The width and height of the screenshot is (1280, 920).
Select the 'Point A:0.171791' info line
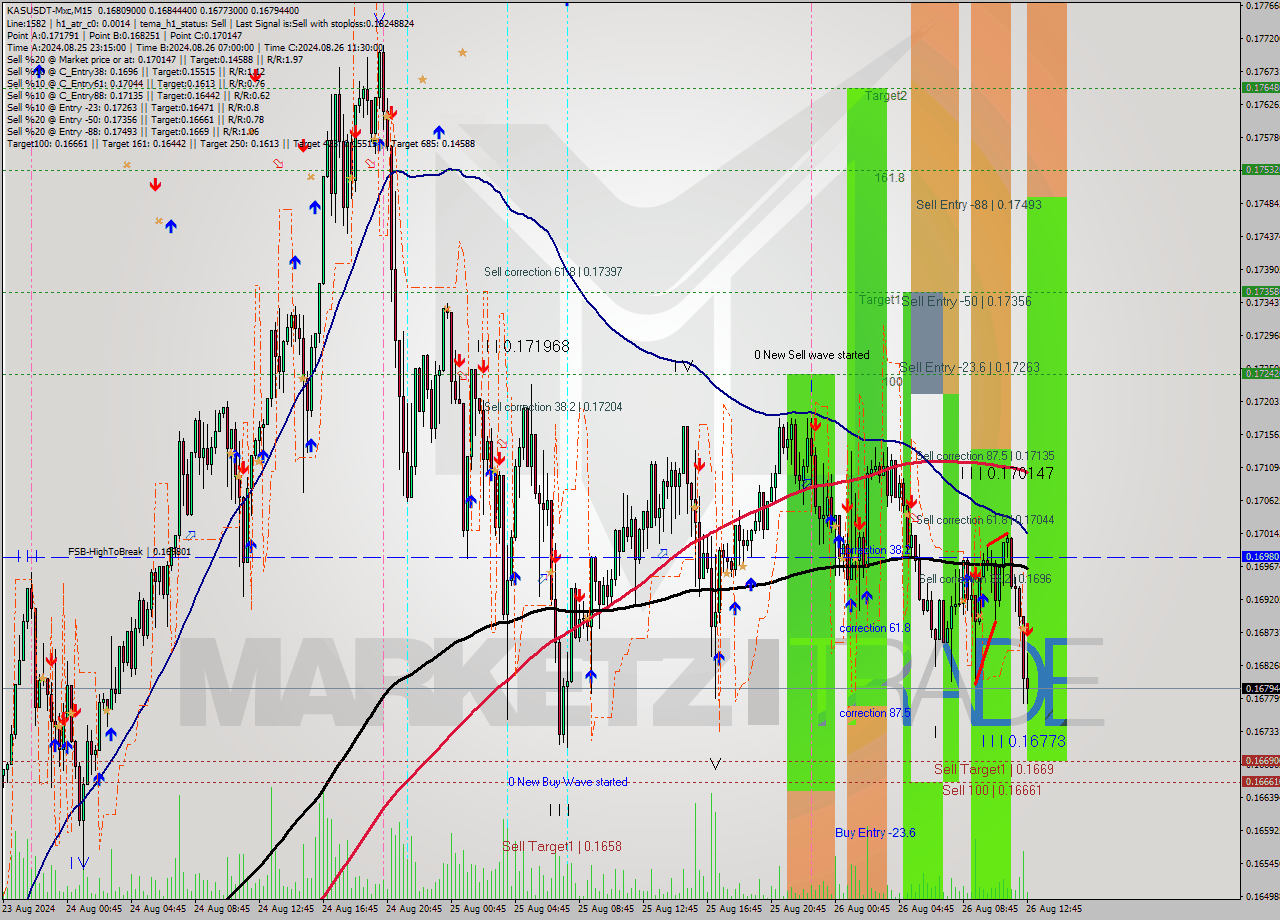[x=124, y=35]
